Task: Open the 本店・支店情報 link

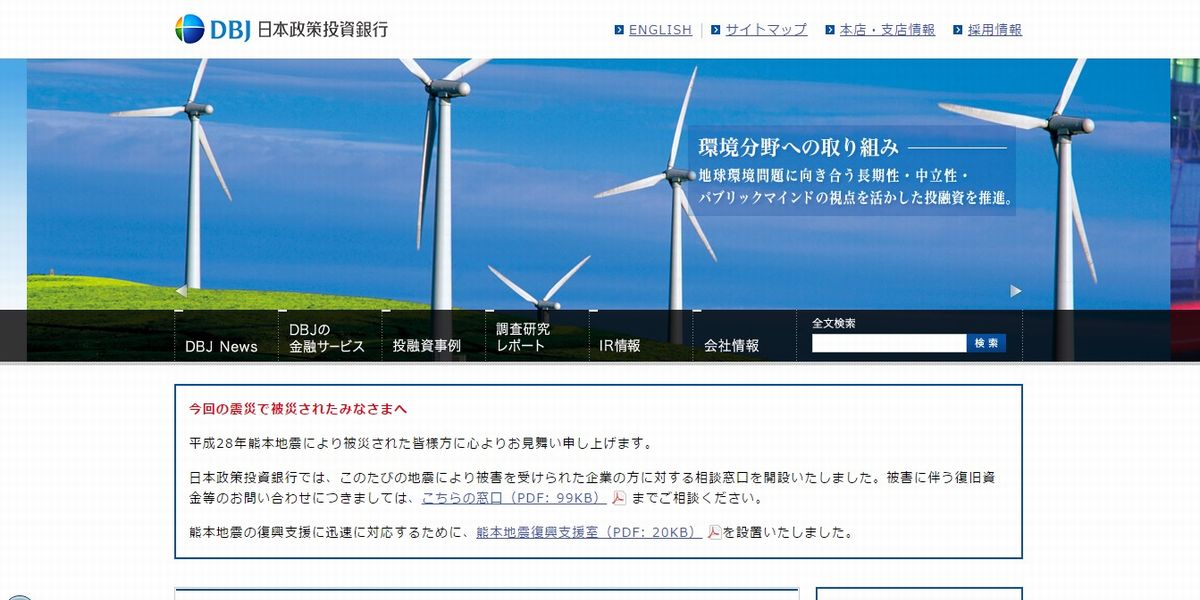Action: click(x=887, y=30)
